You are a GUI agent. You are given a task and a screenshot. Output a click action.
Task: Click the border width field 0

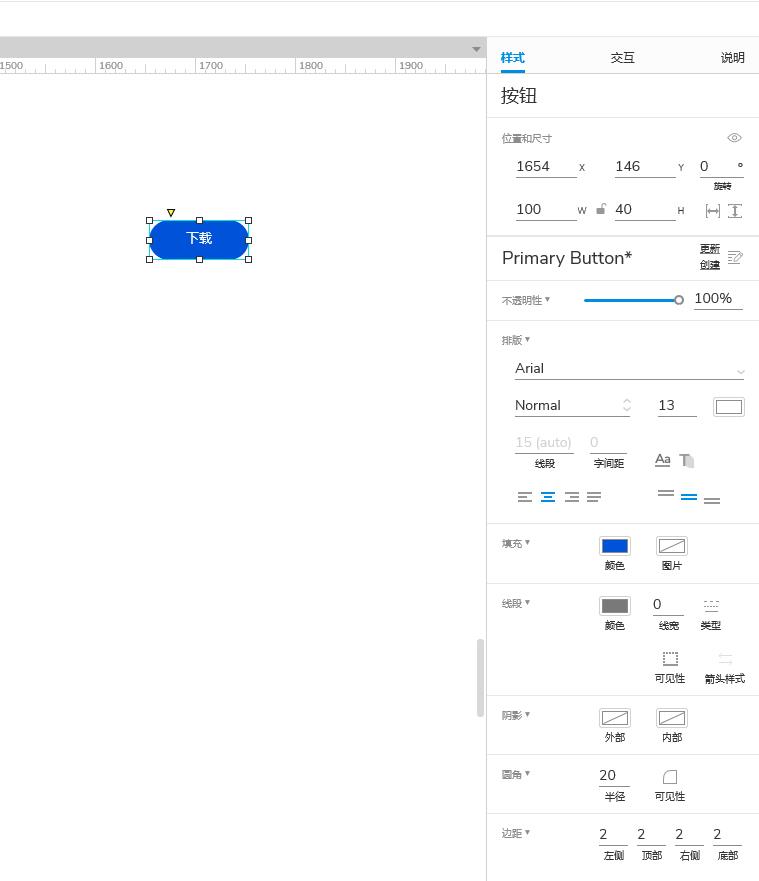coord(668,605)
